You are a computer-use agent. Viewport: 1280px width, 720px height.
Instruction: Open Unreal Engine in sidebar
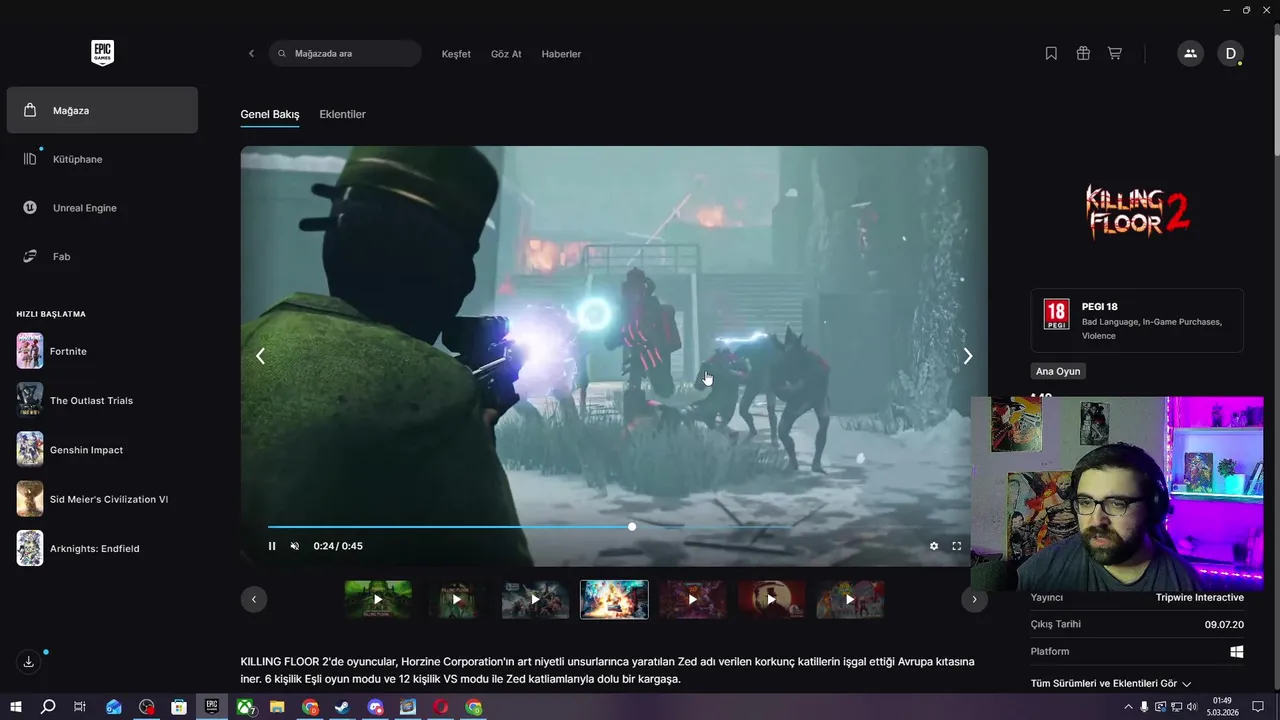102,208
